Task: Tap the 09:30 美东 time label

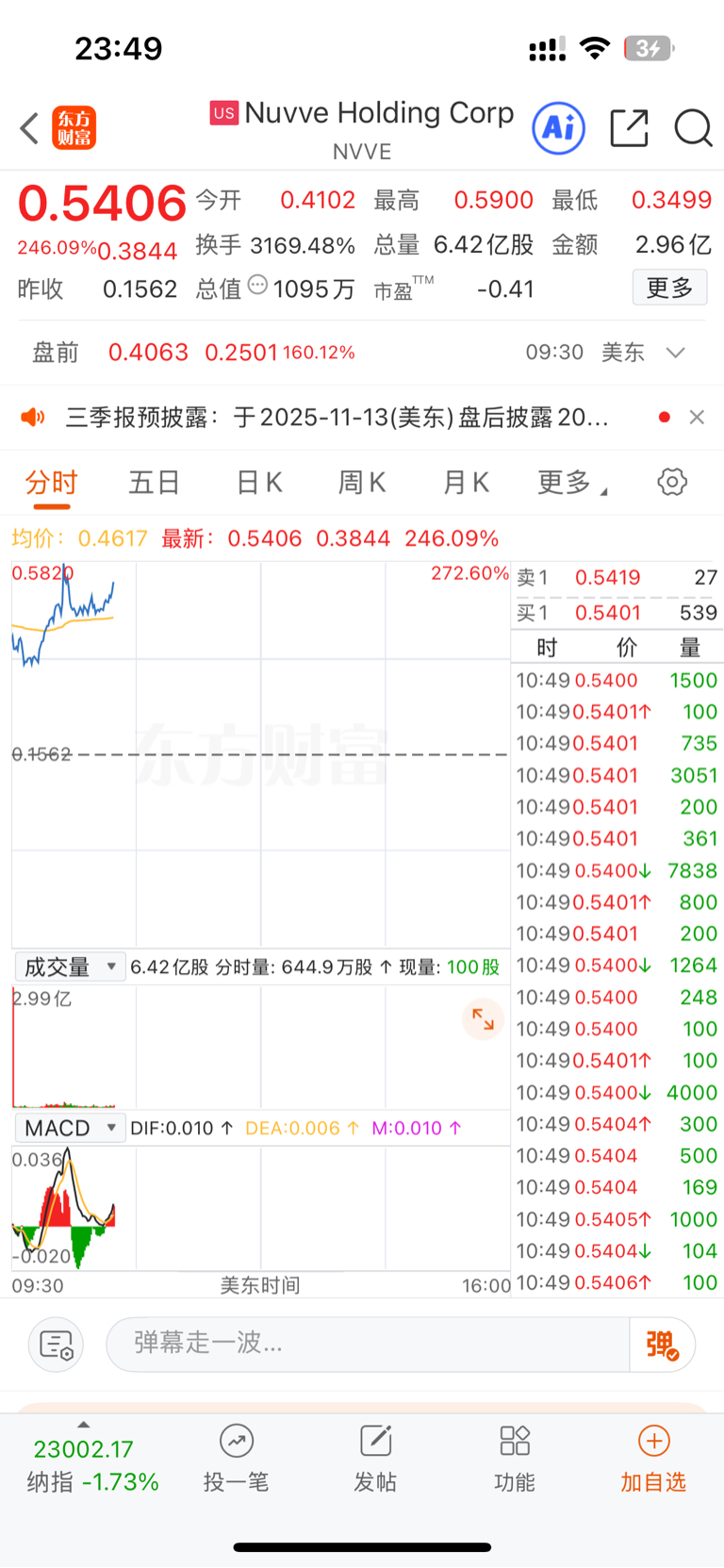Action: click(x=584, y=353)
